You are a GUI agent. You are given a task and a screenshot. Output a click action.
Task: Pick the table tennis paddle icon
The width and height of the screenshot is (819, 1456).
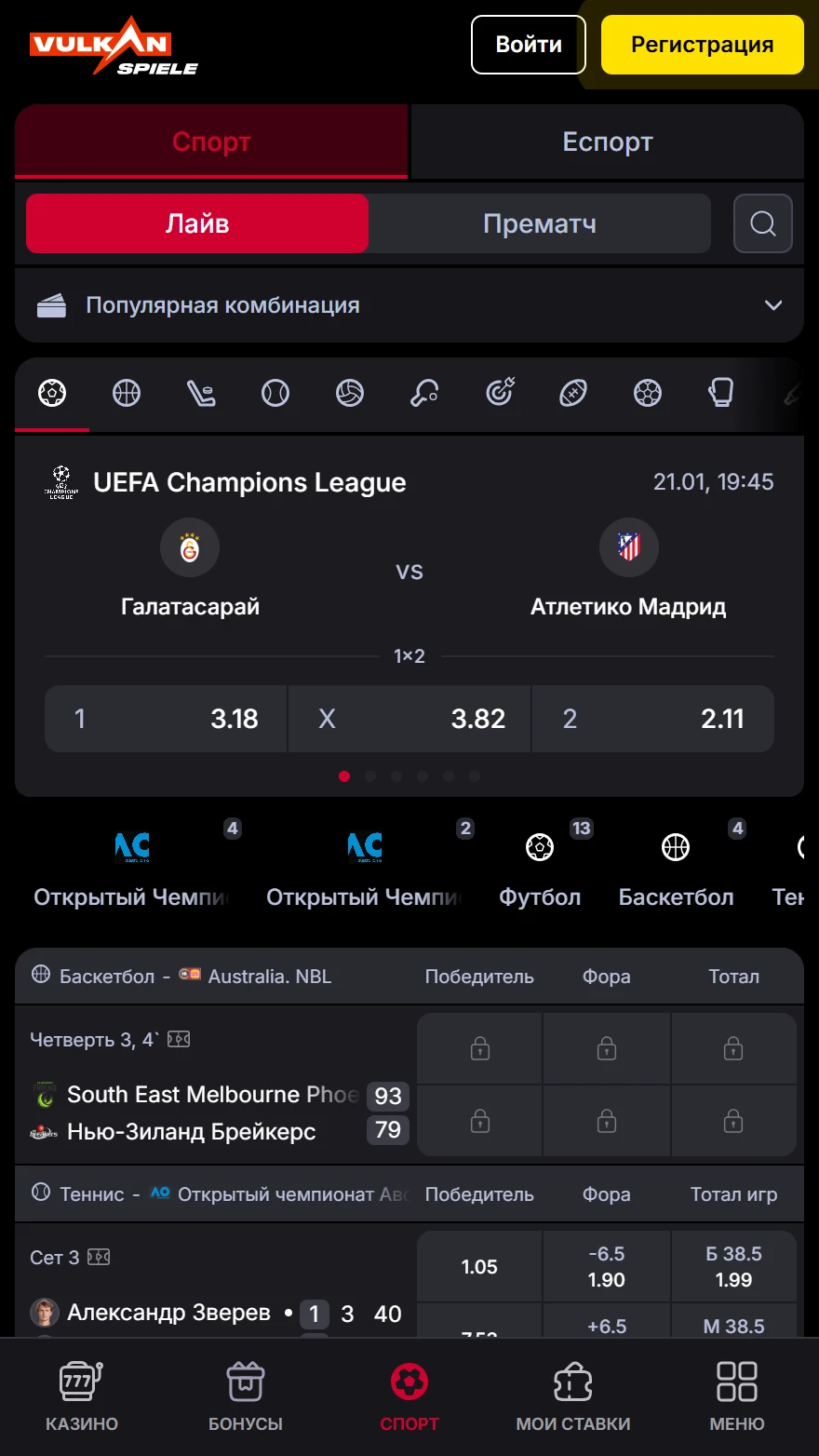tap(424, 394)
